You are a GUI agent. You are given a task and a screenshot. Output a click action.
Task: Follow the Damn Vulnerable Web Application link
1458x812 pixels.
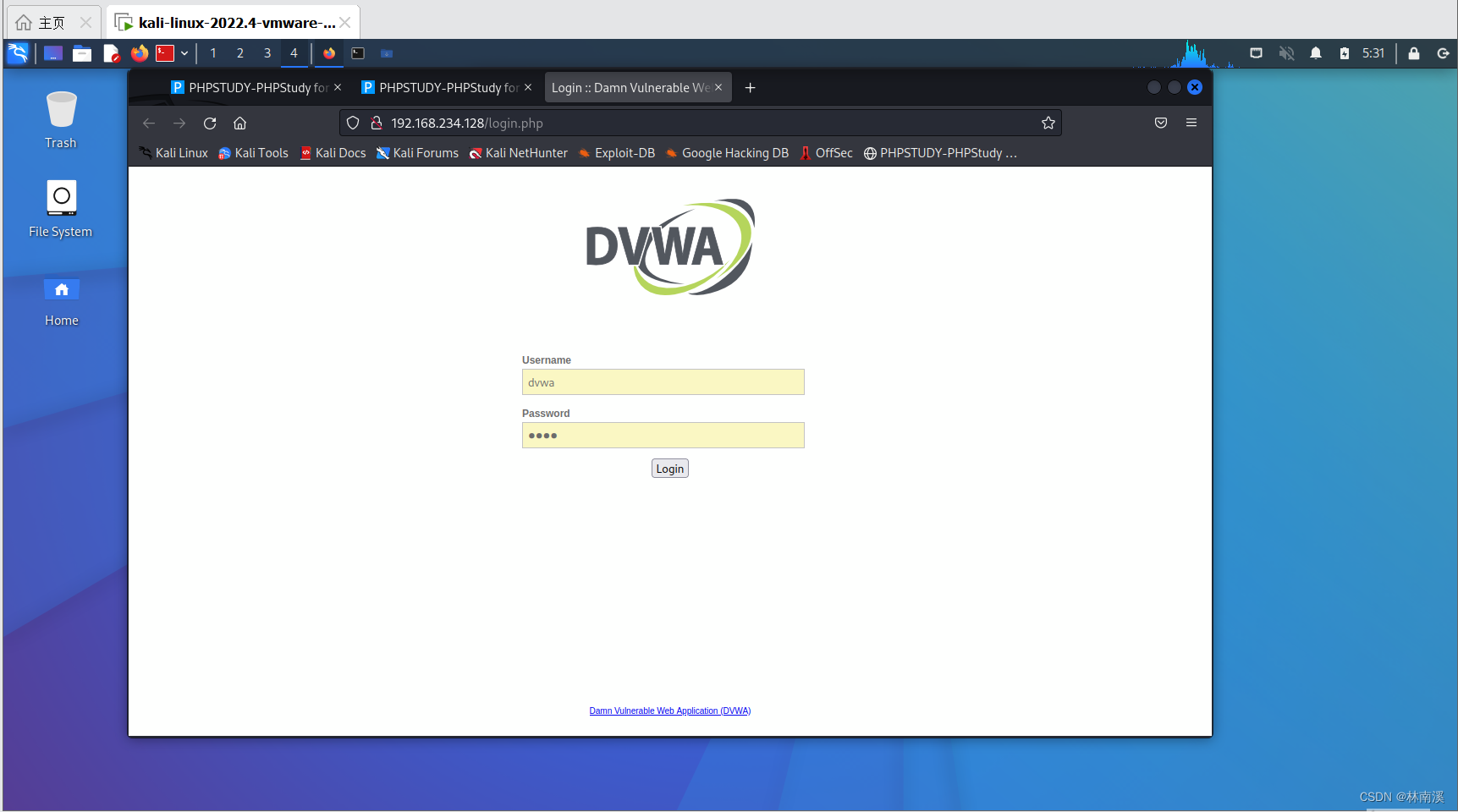point(669,710)
